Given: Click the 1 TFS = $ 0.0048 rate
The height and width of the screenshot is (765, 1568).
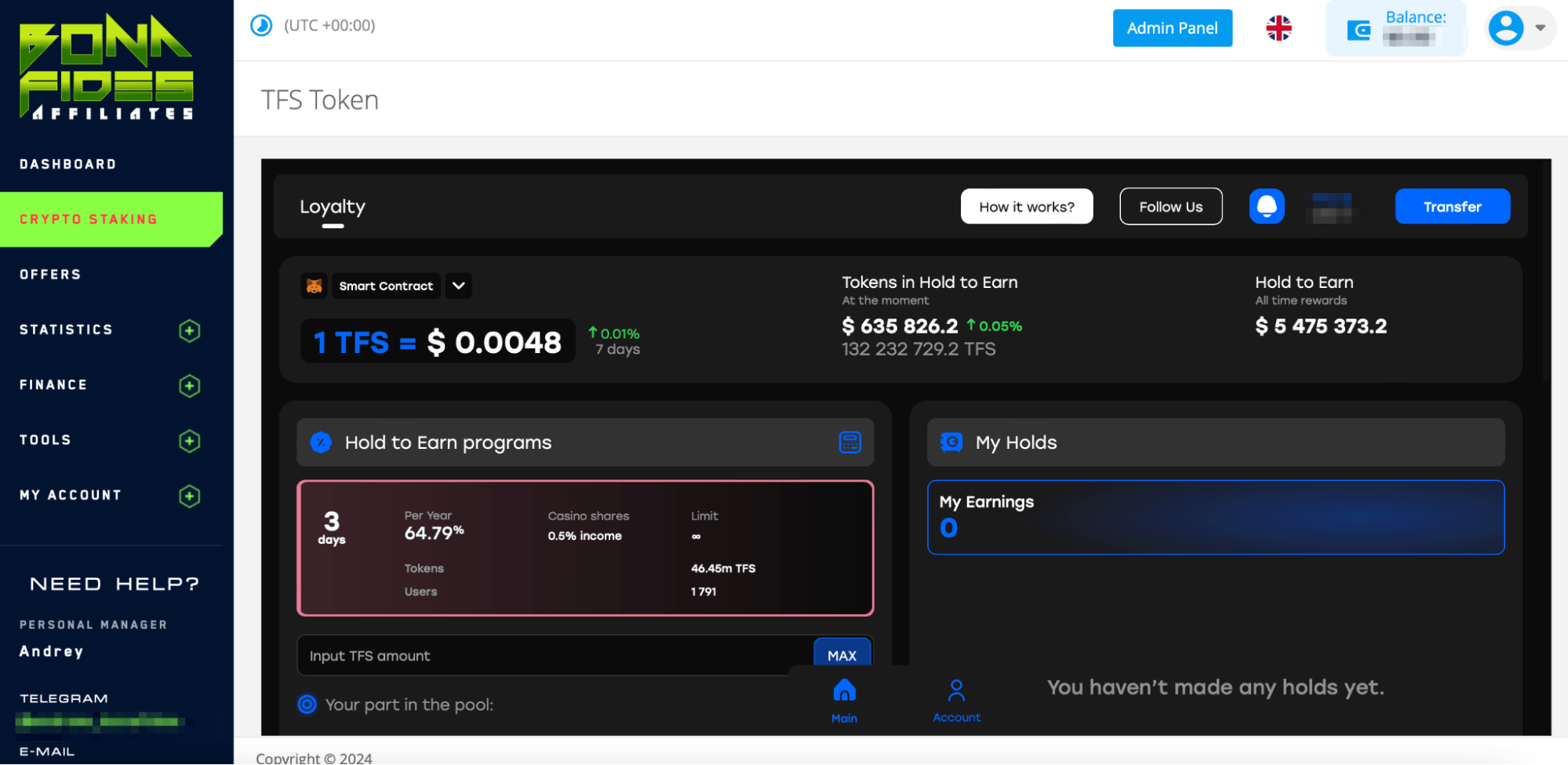Looking at the screenshot, I should click(x=438, y=342).
